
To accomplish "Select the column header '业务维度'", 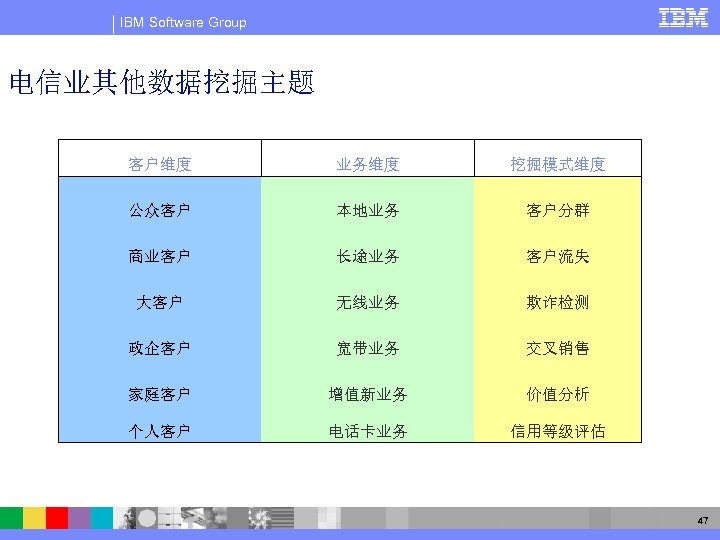I will 368,164.
